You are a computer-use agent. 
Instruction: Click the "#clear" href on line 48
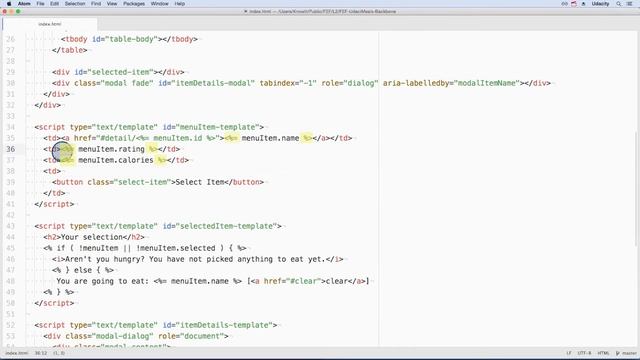click(304, 281)
